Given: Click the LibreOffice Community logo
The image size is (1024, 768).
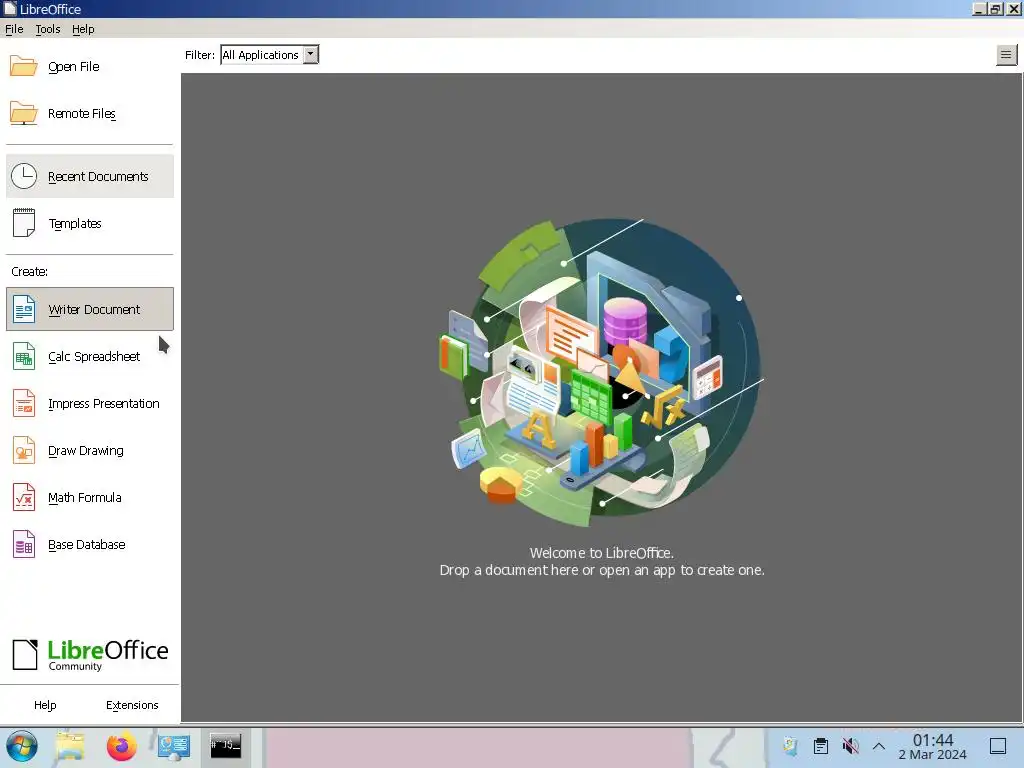Looking at the screenshot, I should coord(90,654).
